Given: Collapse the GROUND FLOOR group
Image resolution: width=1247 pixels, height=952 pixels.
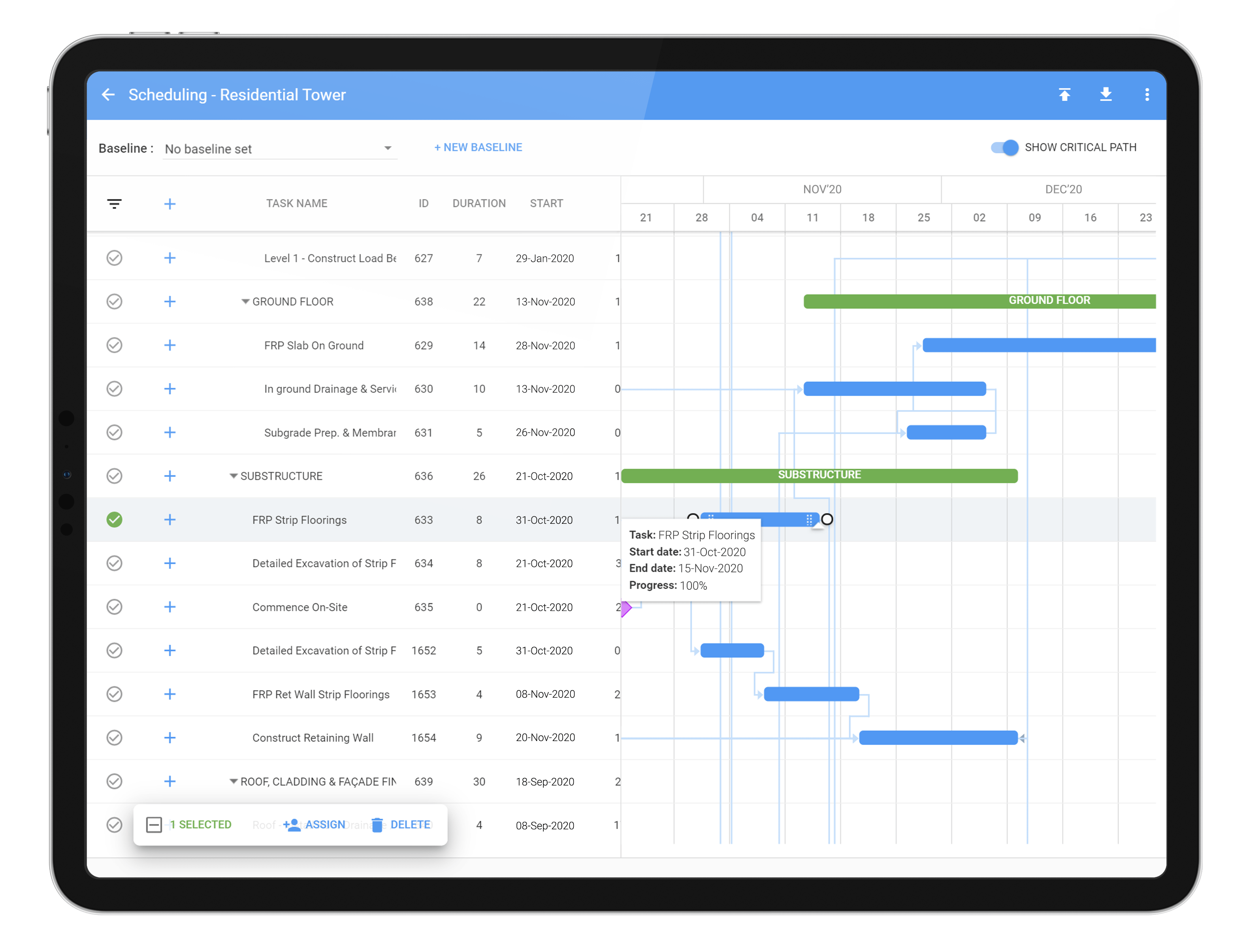Looking at the screenshot, I should point(245,302).
